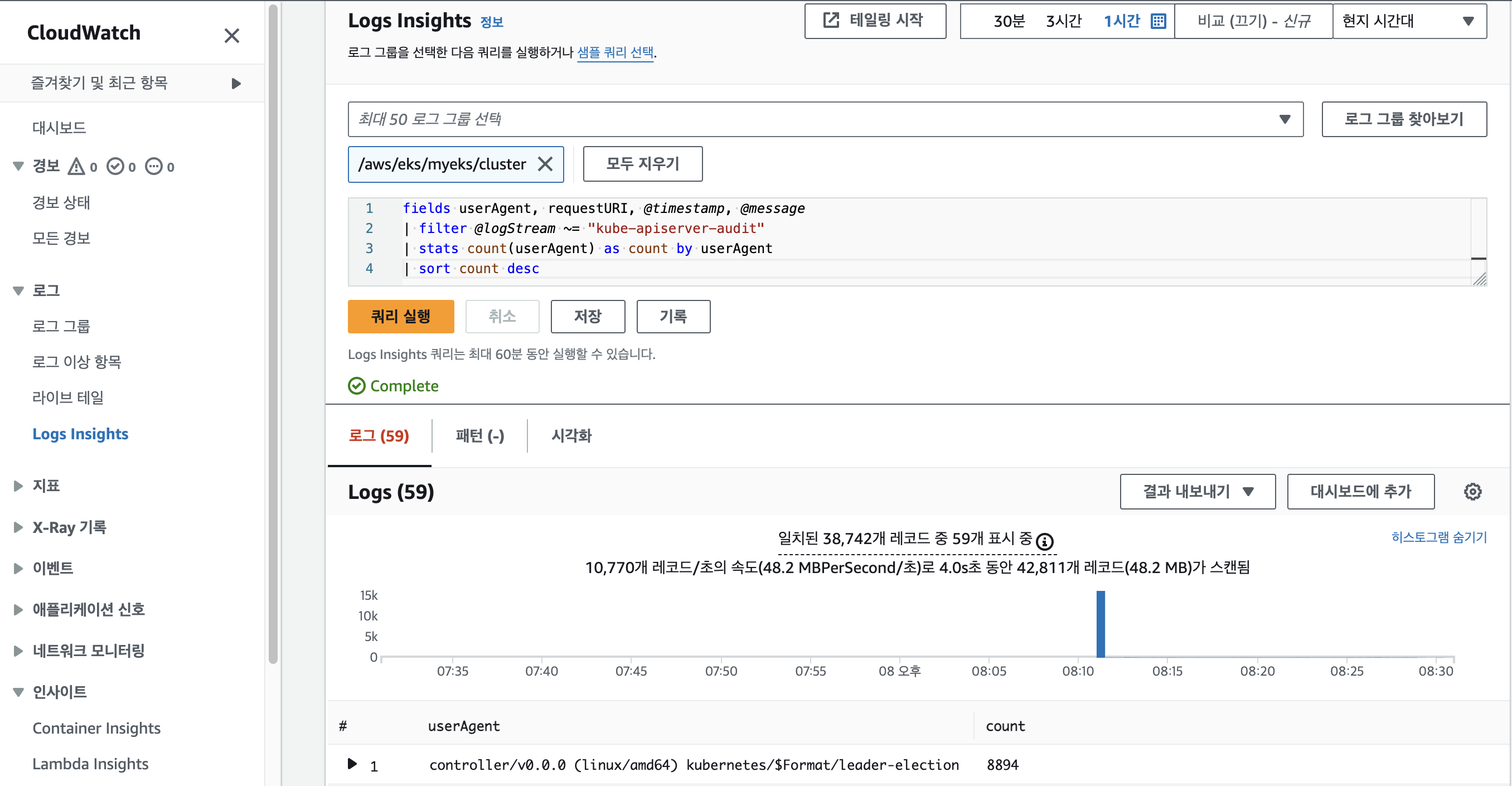This screenshot has width=1512, height=786.
Task: Toggle the 비교 (끄기) compare option
Action: [x=1253, y=21]
